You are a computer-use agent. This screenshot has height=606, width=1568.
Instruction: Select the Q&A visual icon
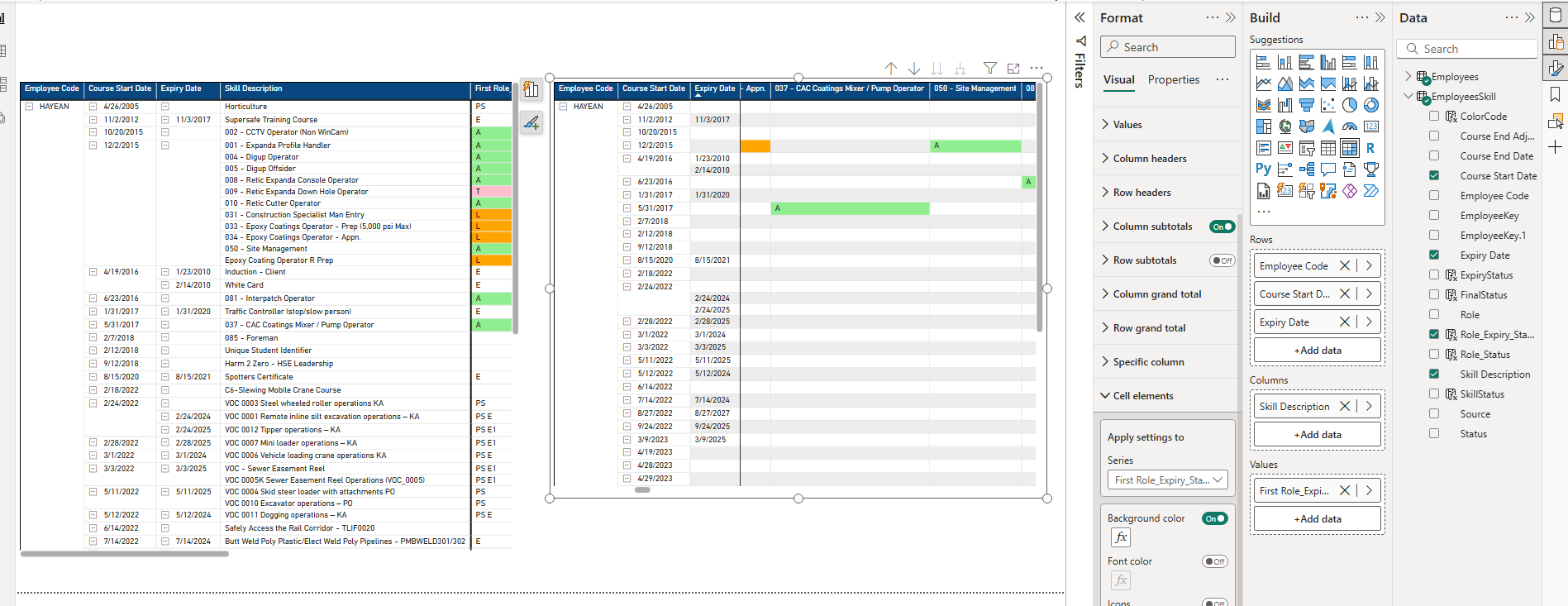click(x=1328, y=169)
